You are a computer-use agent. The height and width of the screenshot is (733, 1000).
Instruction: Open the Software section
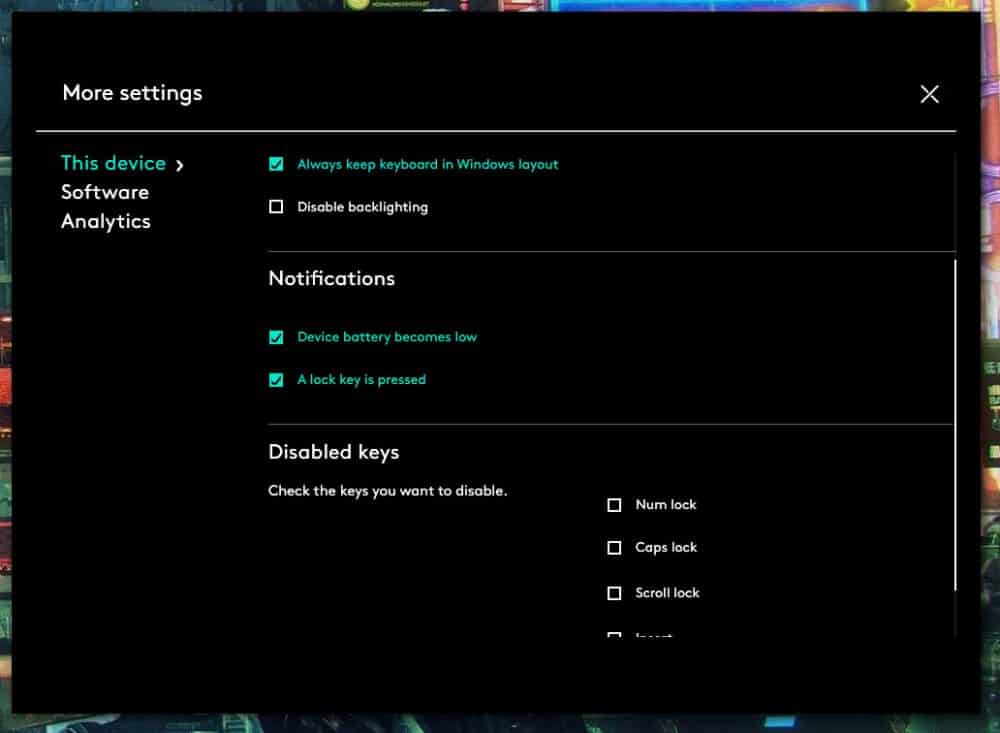(x=105, y=192)
